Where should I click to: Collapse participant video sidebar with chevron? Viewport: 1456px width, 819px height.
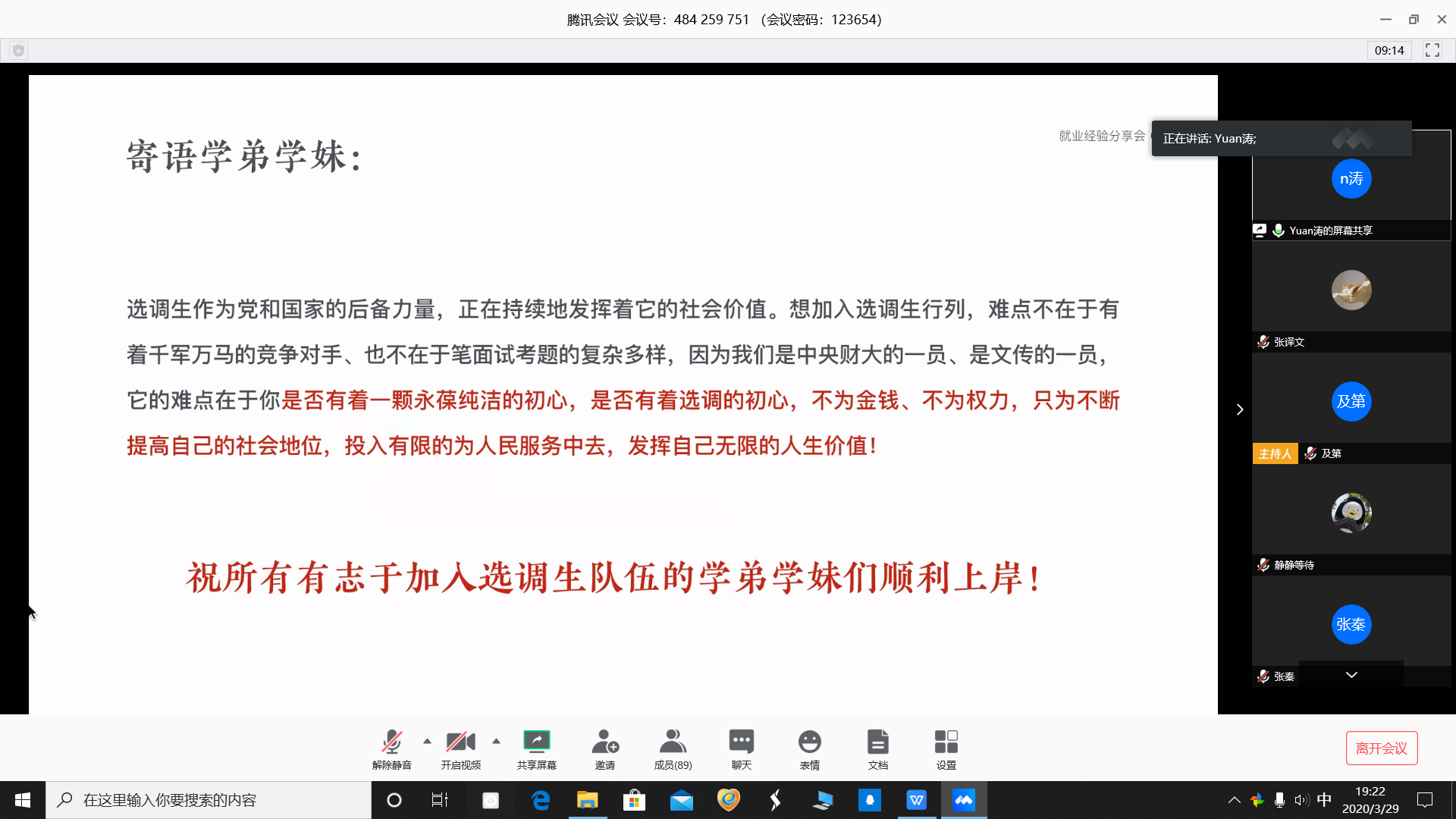pyautogui.click(x=1240, y=409)
